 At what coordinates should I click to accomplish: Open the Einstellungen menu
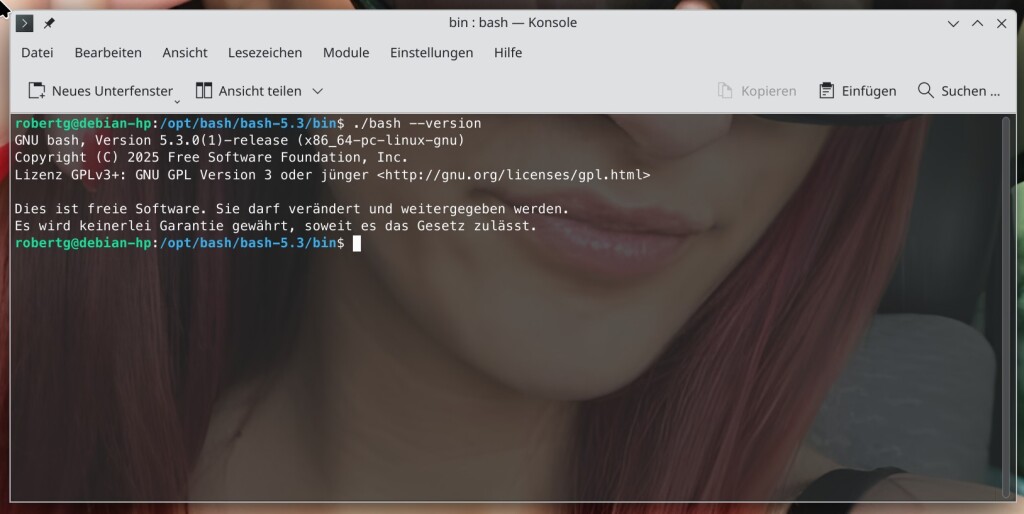point(432,53)
